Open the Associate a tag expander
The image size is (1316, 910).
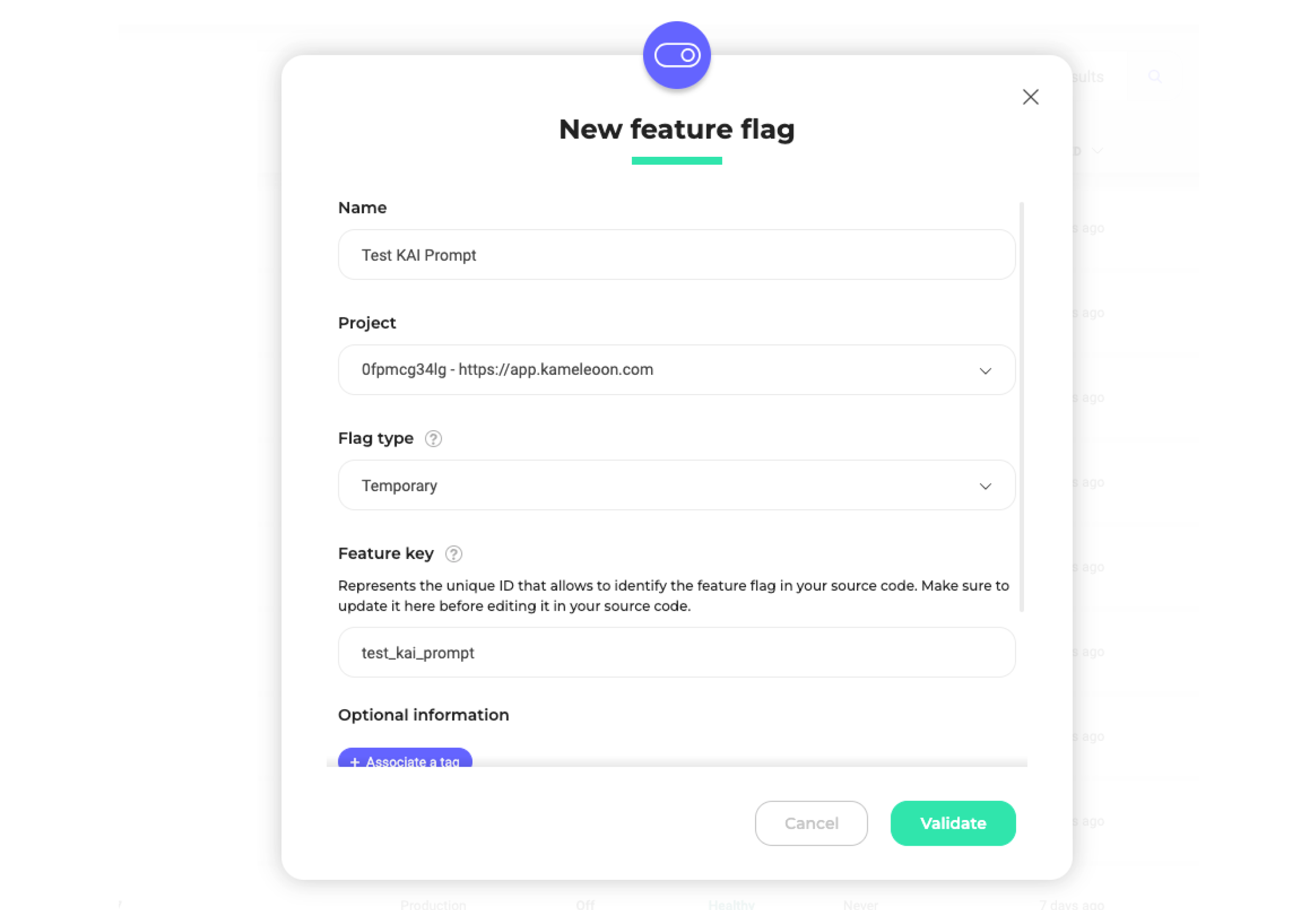click(x=404, y=761)
